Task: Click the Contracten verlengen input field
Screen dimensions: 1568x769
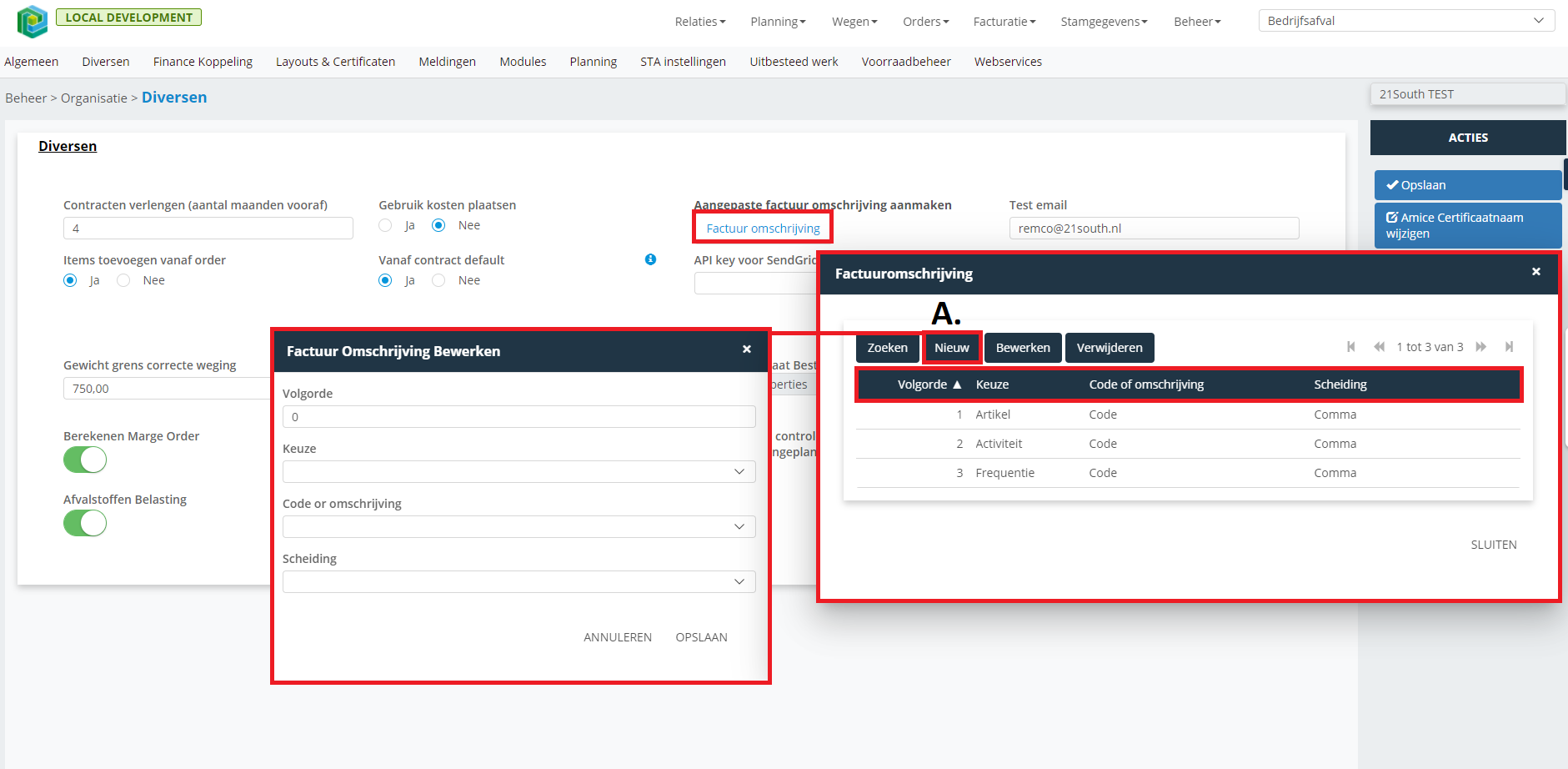Action: (x=208, y=229)
